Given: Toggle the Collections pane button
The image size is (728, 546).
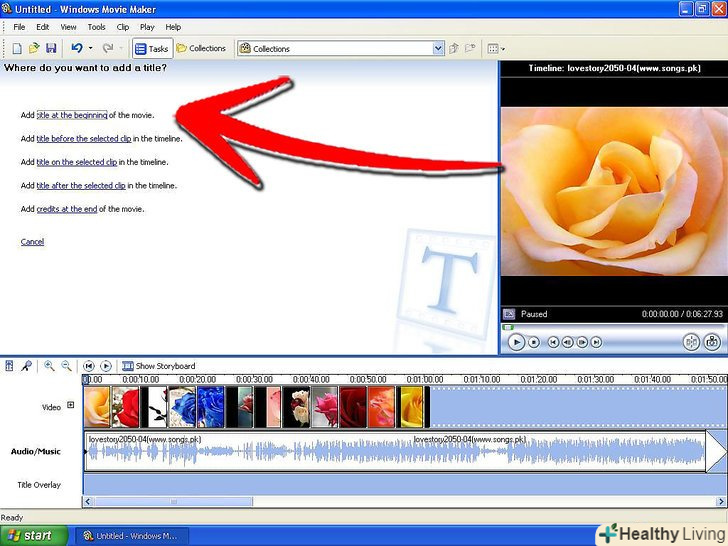Looking at the screenshot, I should 201,48.
